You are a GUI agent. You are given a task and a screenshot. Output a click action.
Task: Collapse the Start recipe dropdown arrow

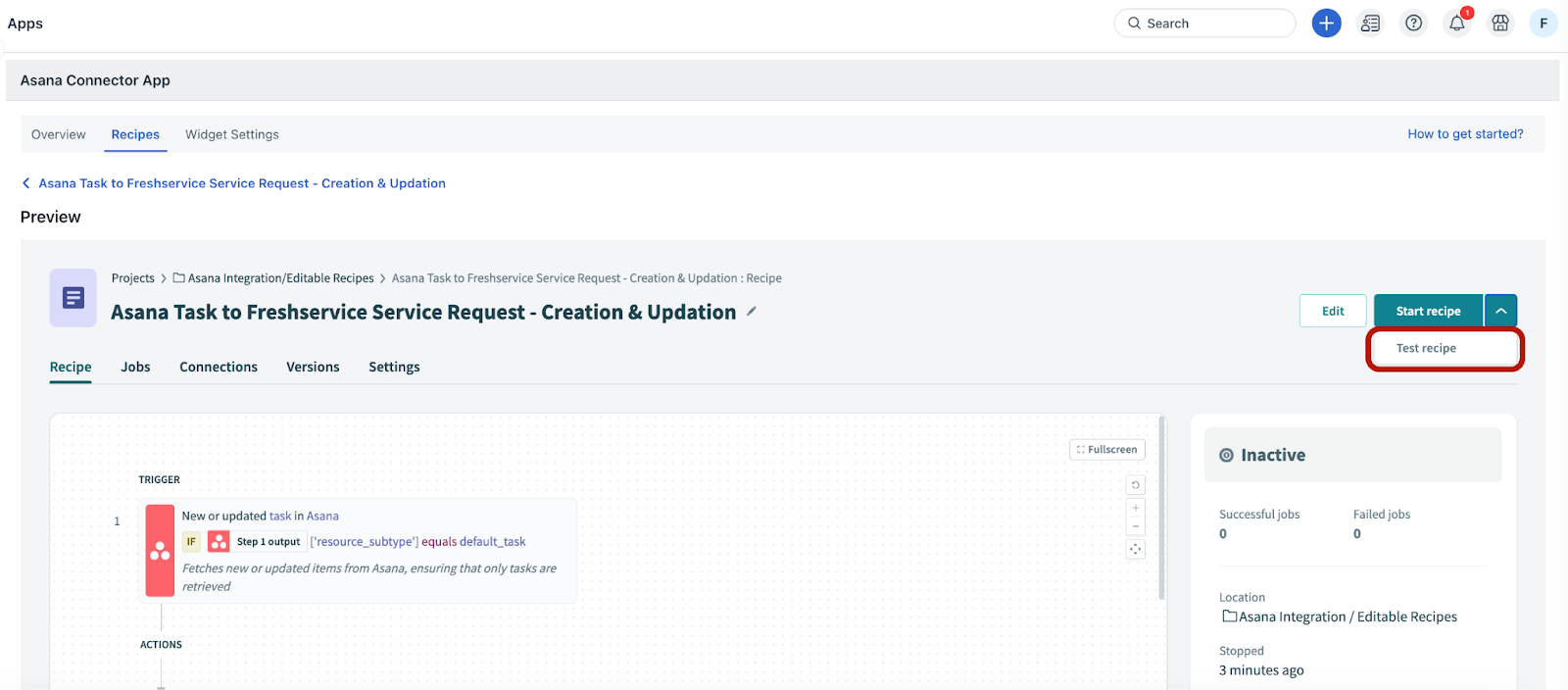coord(1501,311)
